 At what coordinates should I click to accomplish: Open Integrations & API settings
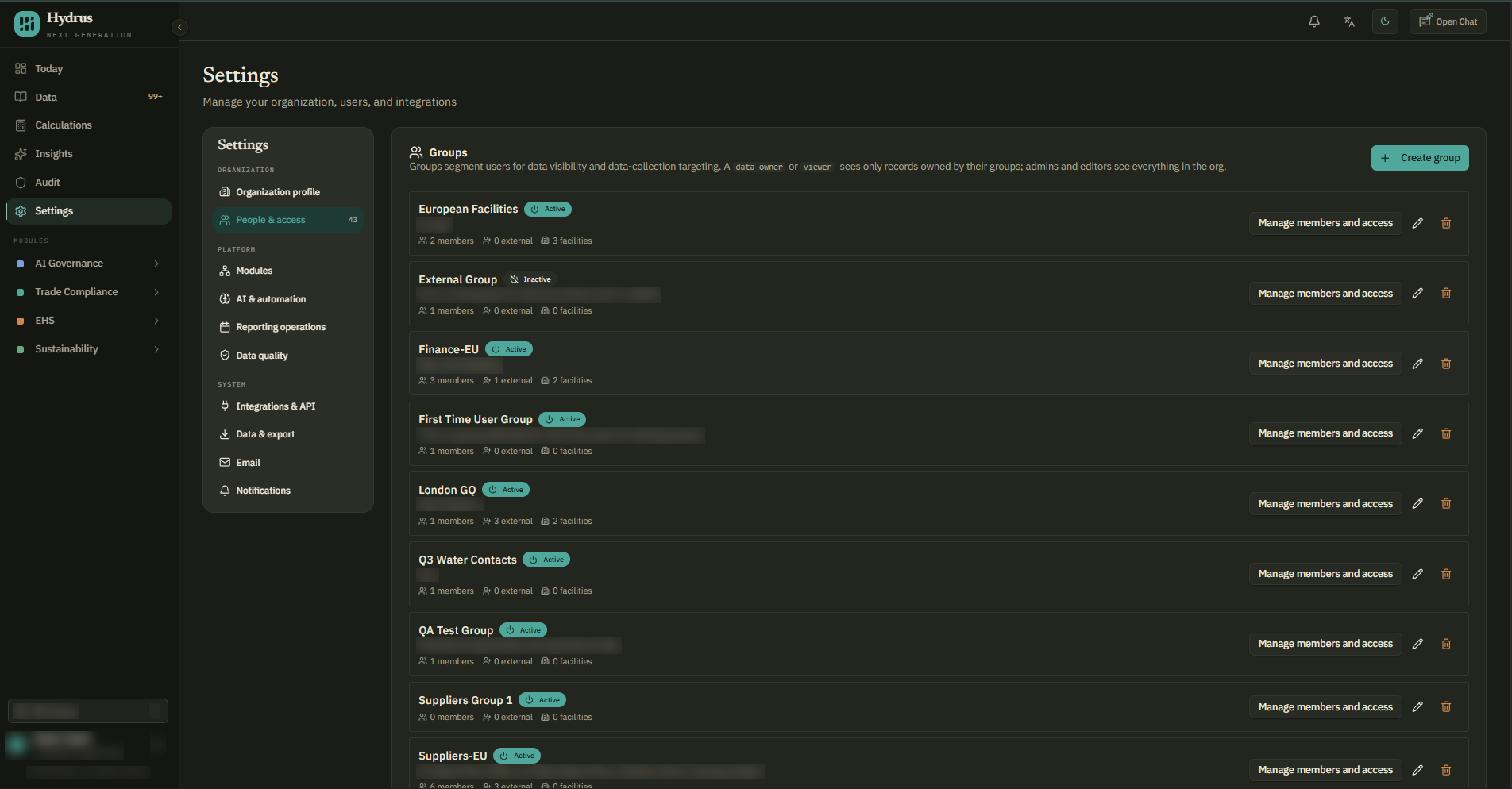pos(288,406)
